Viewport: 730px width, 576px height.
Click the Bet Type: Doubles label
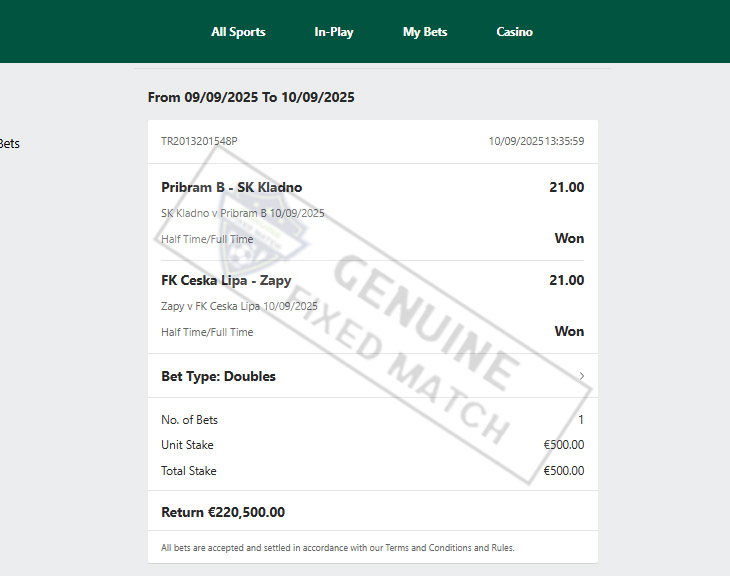[x=218, y=376]
